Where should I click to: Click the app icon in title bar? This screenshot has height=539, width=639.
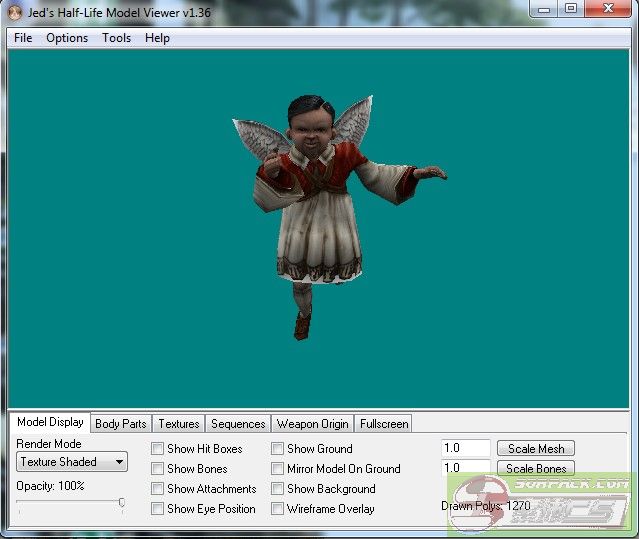pyautogui.click(x=15, y=13)
